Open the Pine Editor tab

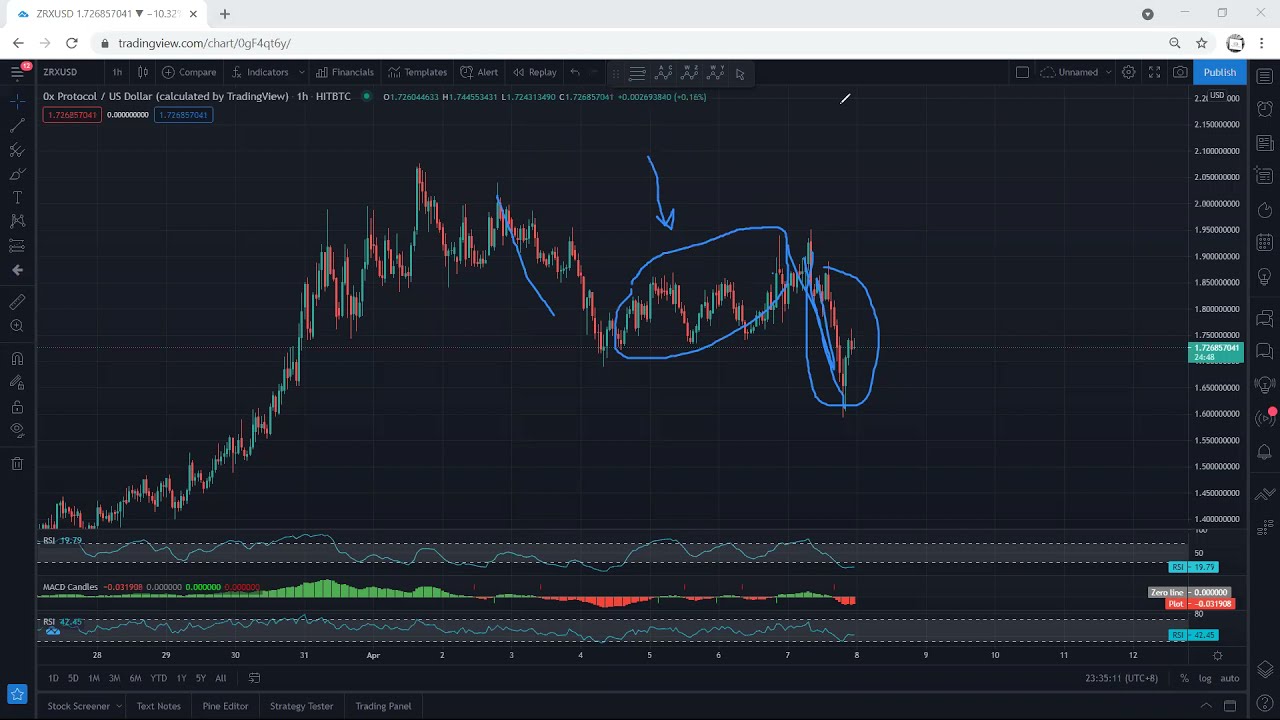225,706
